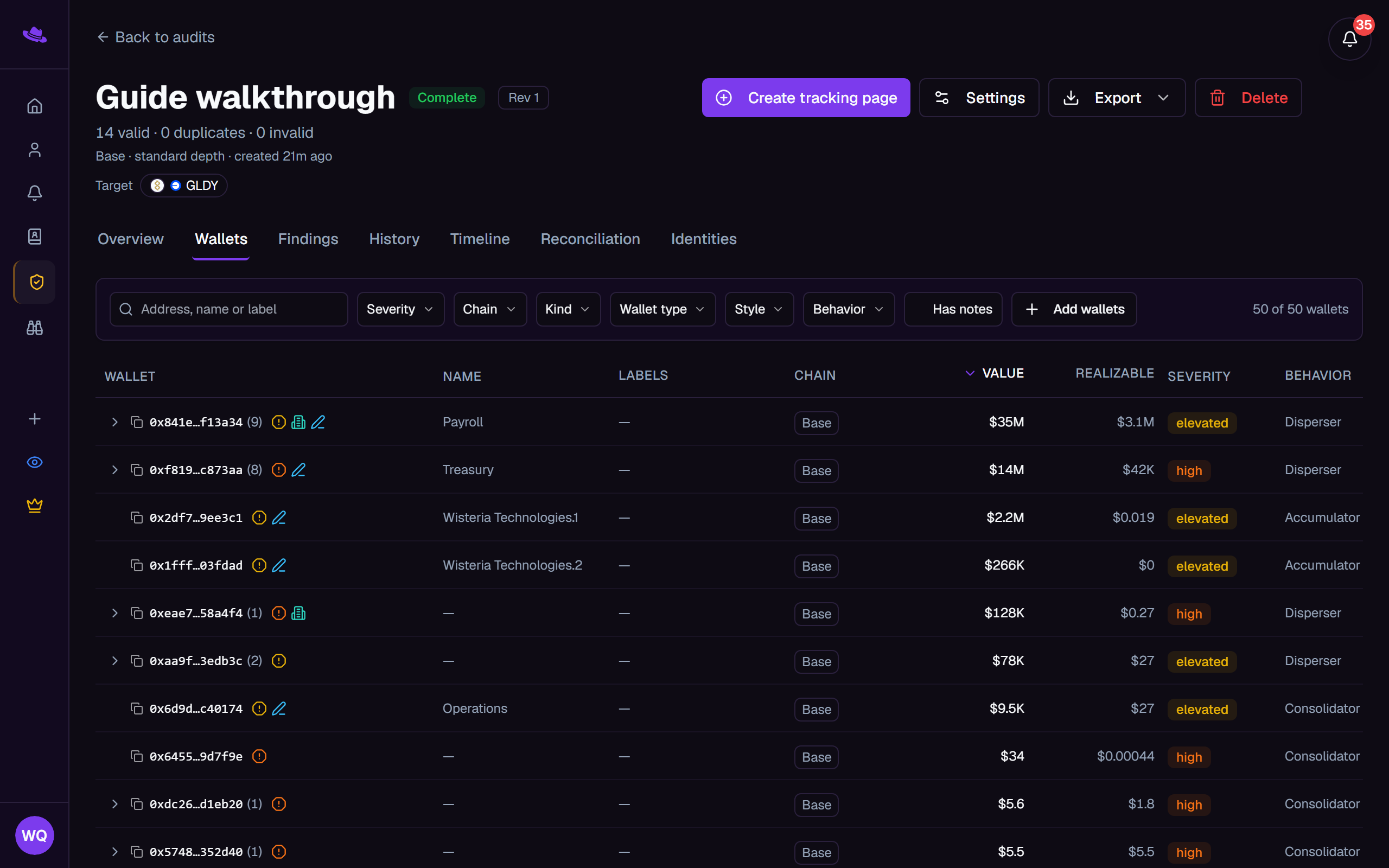Screen dimensions: 1389x868
Task: Toggle the eye icon in the sidebar
Action: tap(34, 462)
